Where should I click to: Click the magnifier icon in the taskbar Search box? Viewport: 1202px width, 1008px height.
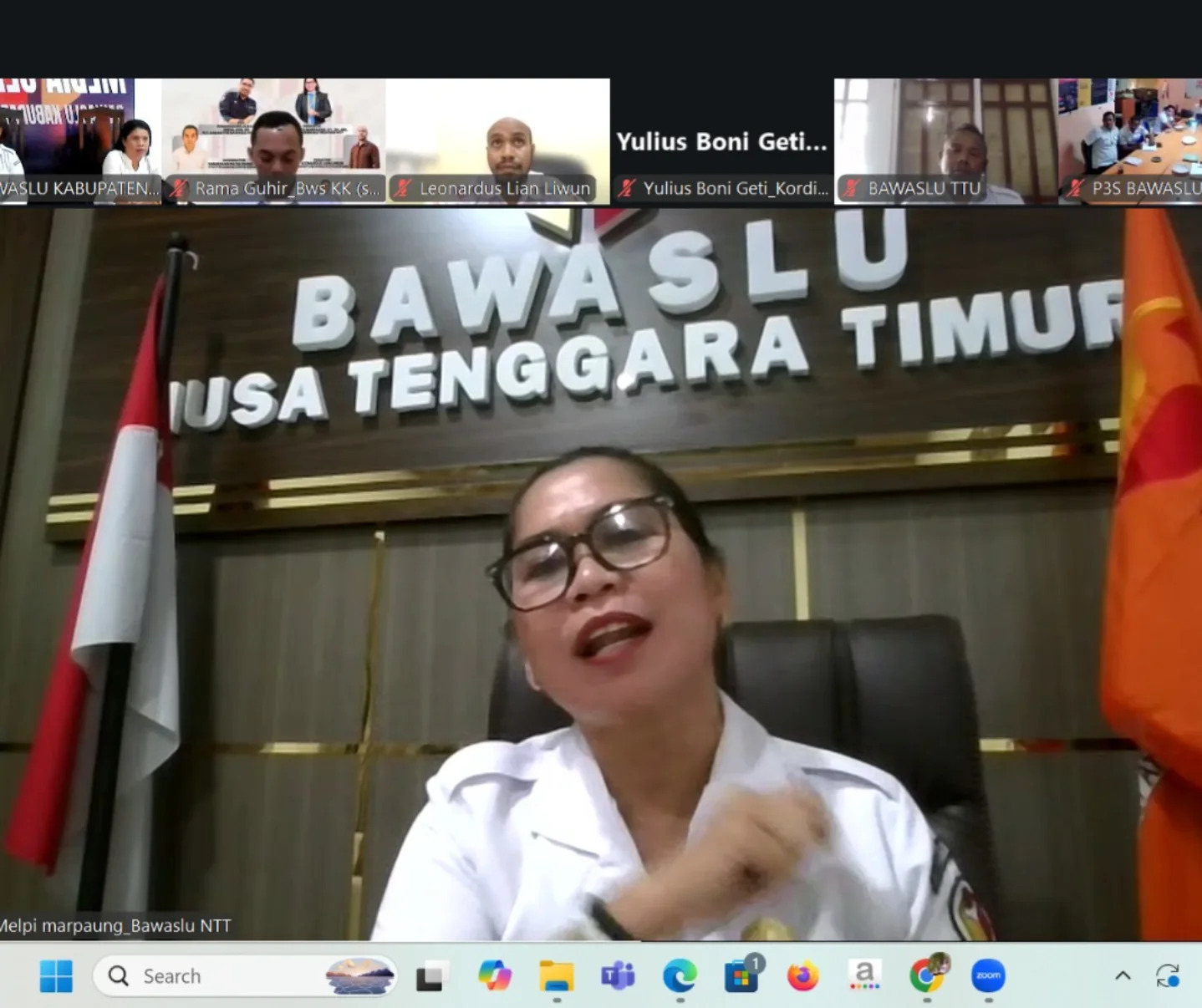tap(119, 976)
